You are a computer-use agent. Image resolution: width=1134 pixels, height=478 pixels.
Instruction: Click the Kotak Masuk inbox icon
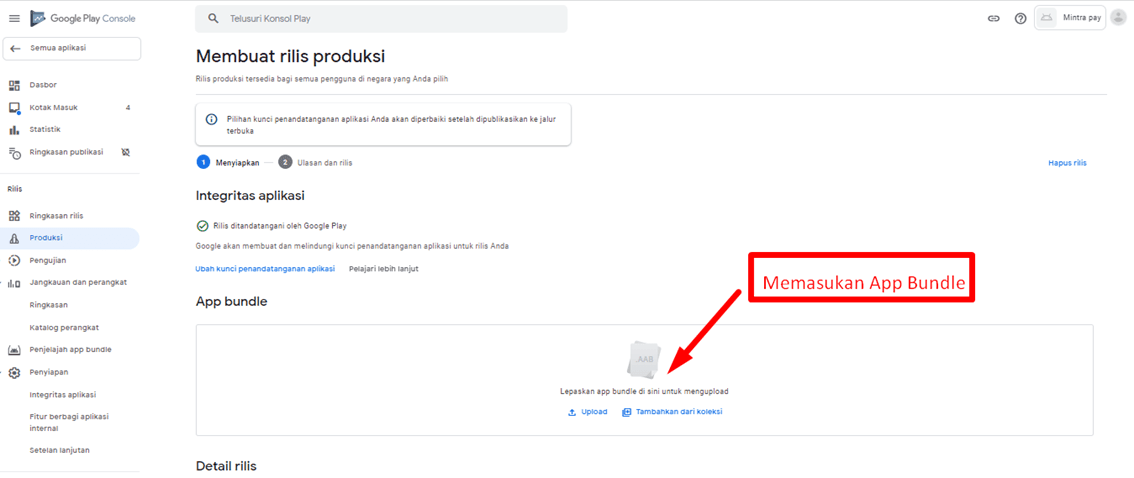point(14,108)
